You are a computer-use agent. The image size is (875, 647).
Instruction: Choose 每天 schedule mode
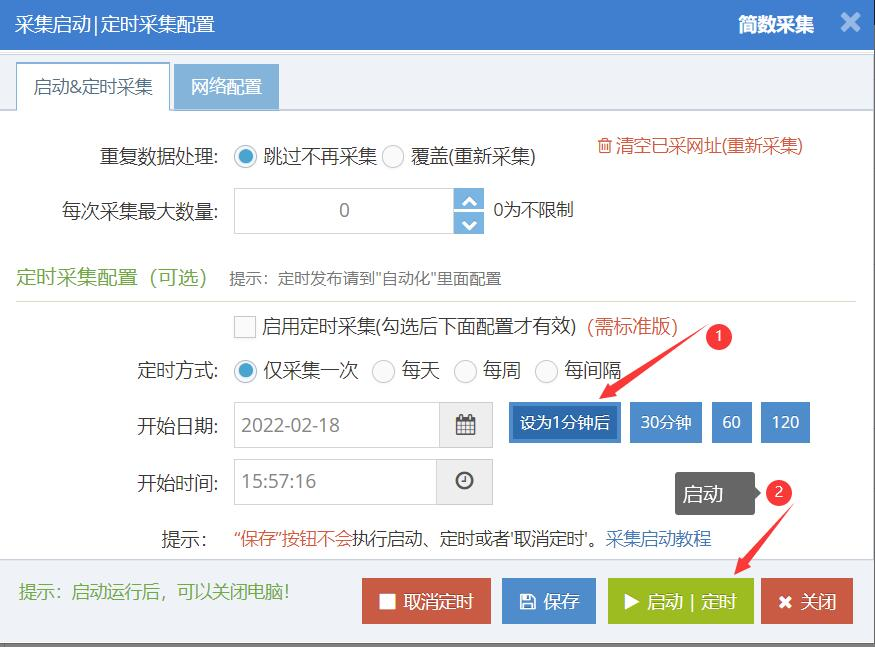point(383,371)
